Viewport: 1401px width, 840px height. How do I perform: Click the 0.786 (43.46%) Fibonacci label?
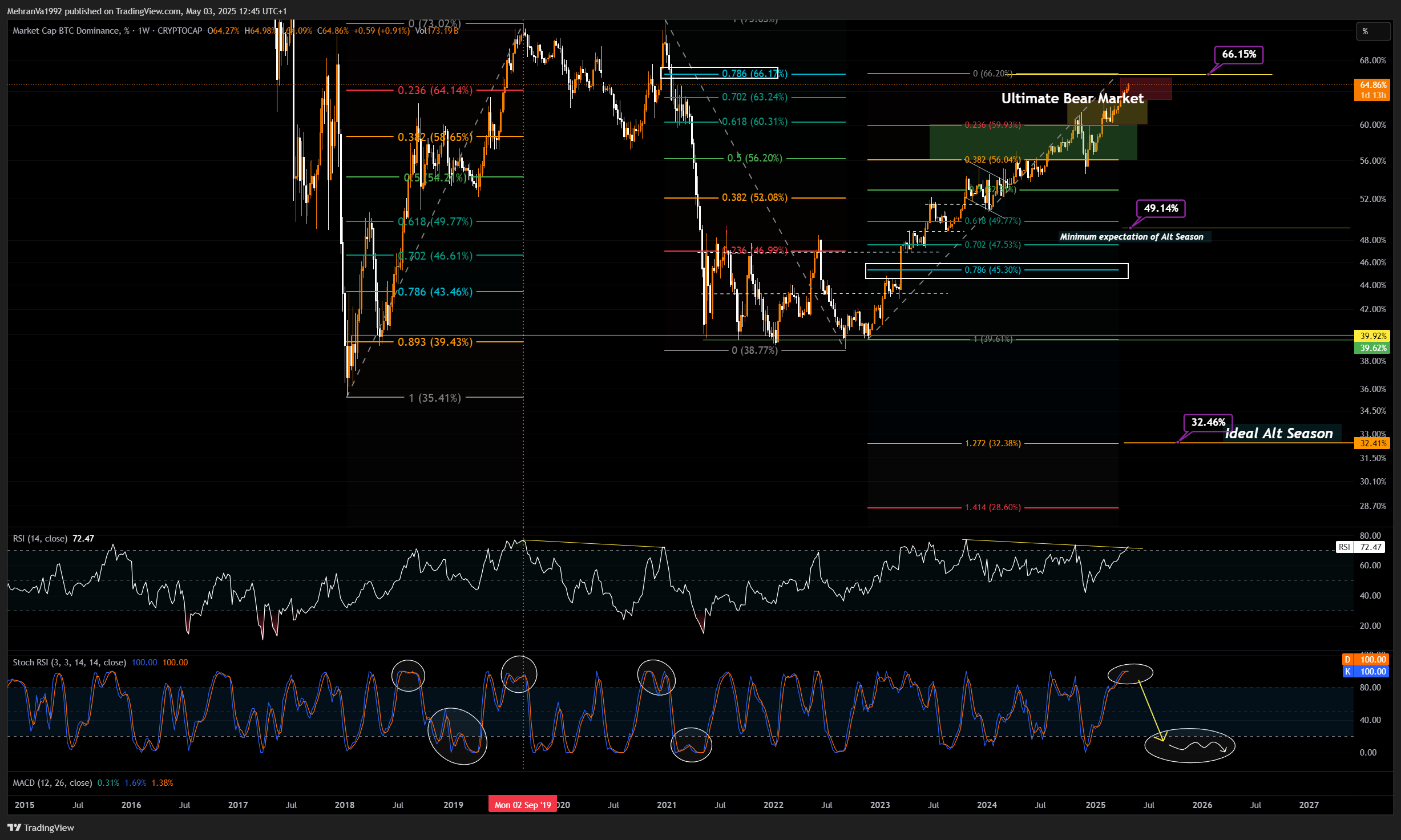435,292
